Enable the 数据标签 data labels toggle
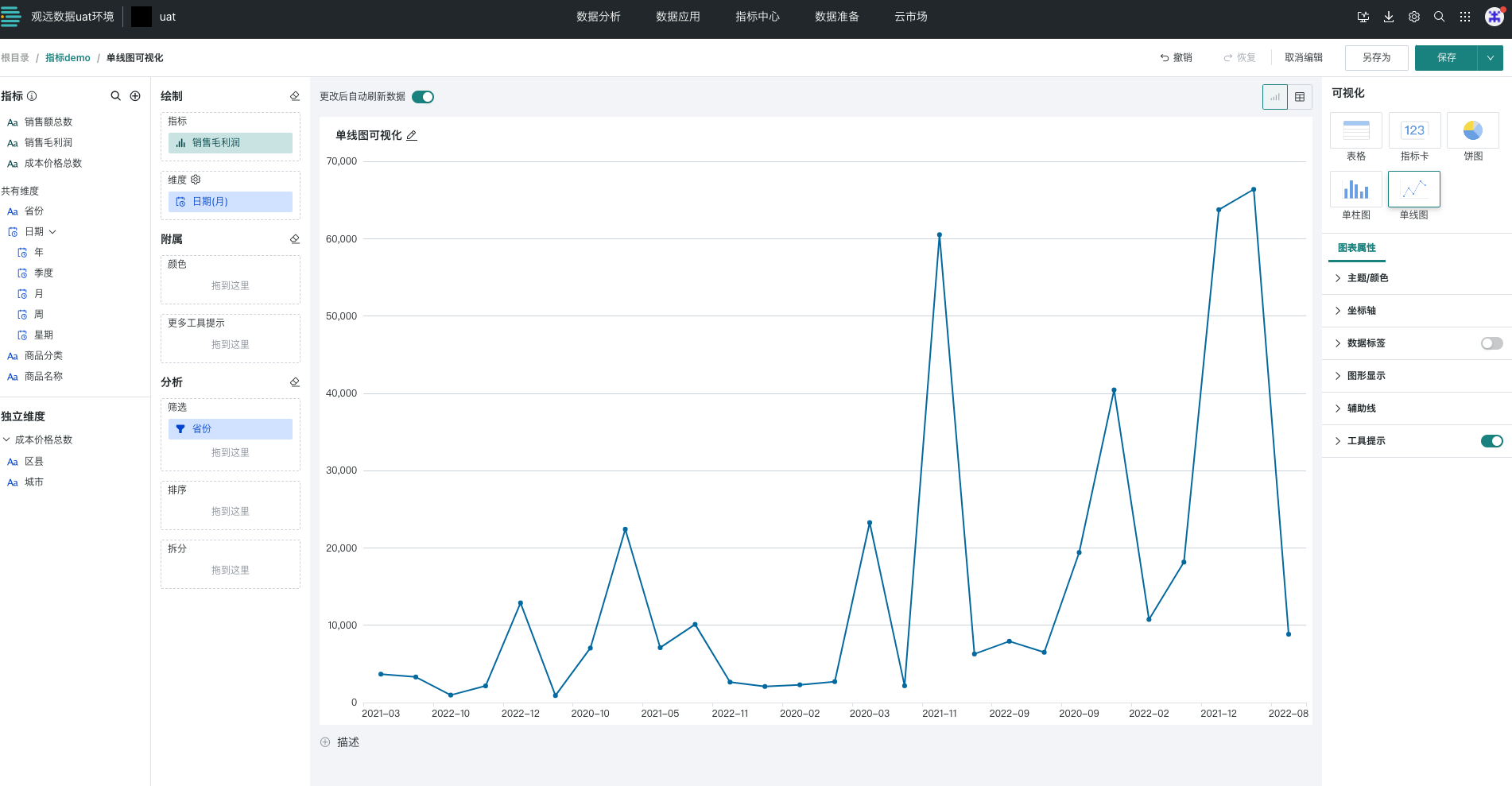This screenshot has height=786, width=1512. coord(1491,343)
